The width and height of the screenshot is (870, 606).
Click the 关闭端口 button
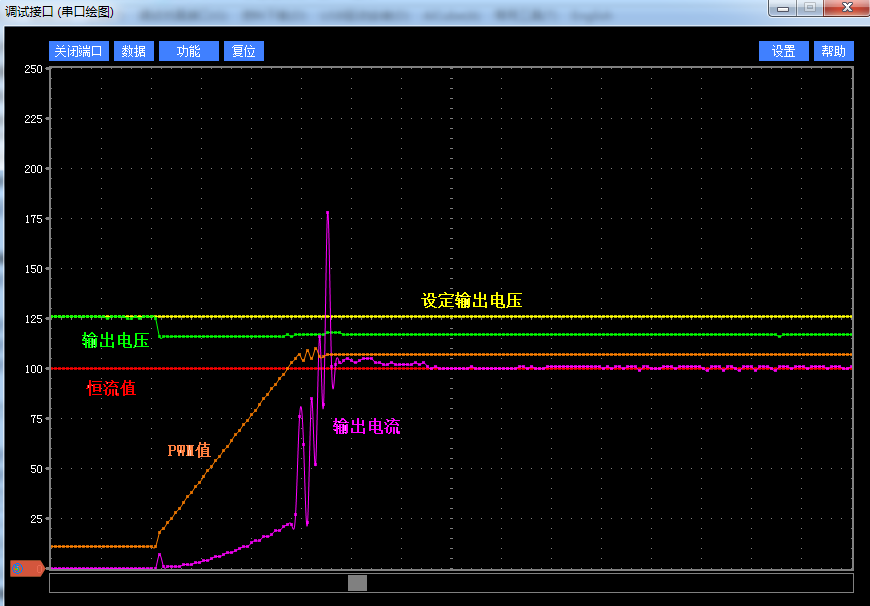(x=79, y=51)
